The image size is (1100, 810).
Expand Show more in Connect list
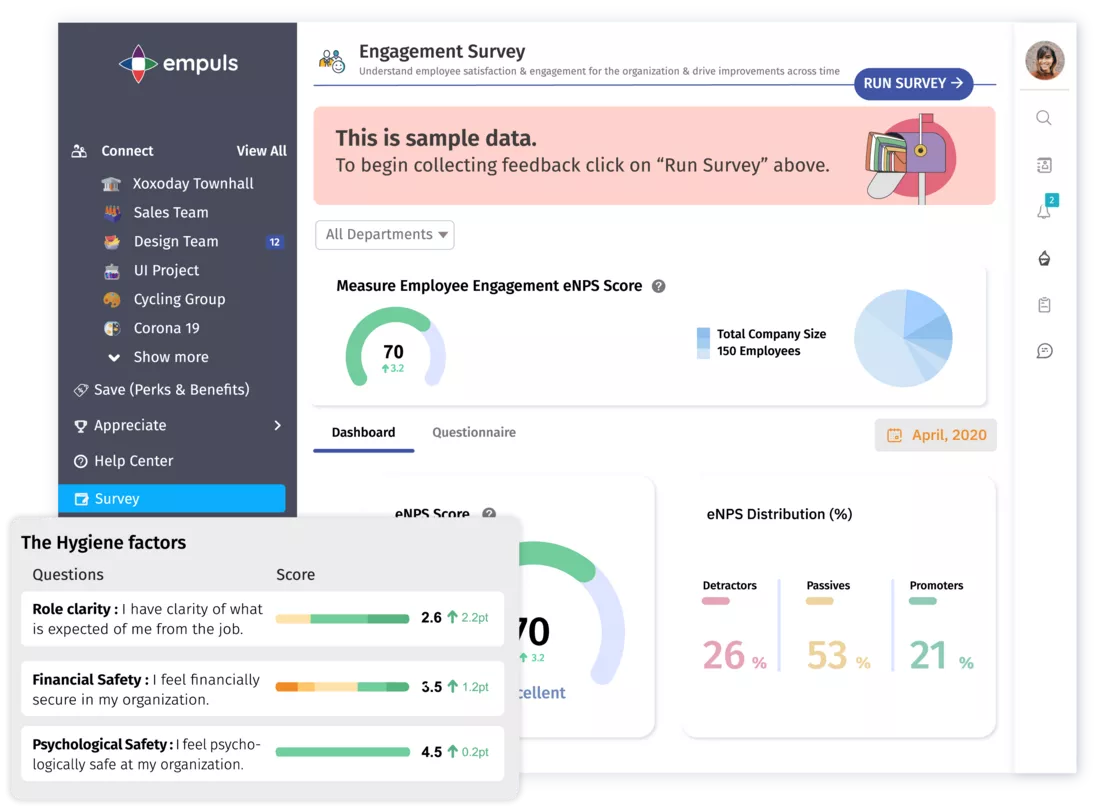pyautogui.click(x=170, y=357)
